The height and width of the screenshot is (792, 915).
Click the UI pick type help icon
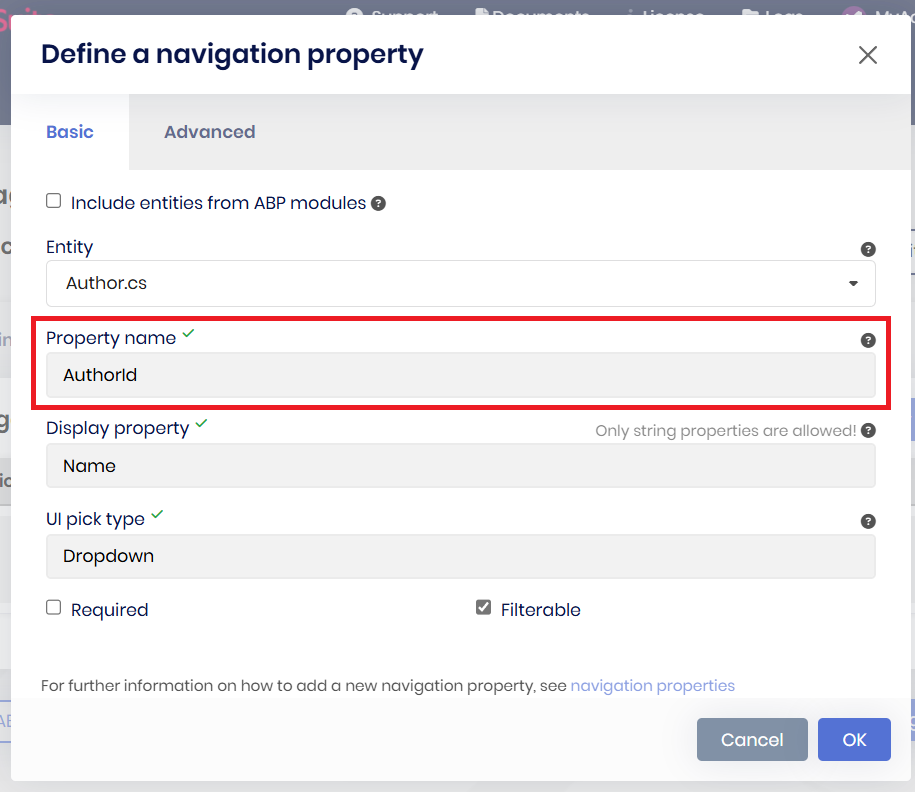click(868, 521)
